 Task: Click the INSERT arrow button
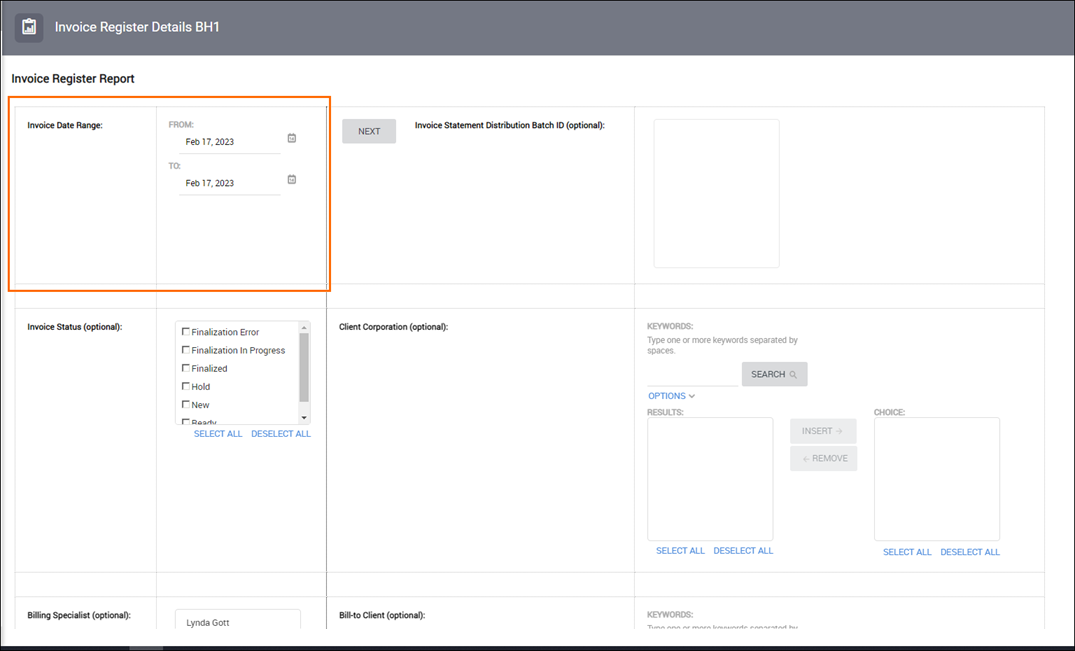click(823, 431)
